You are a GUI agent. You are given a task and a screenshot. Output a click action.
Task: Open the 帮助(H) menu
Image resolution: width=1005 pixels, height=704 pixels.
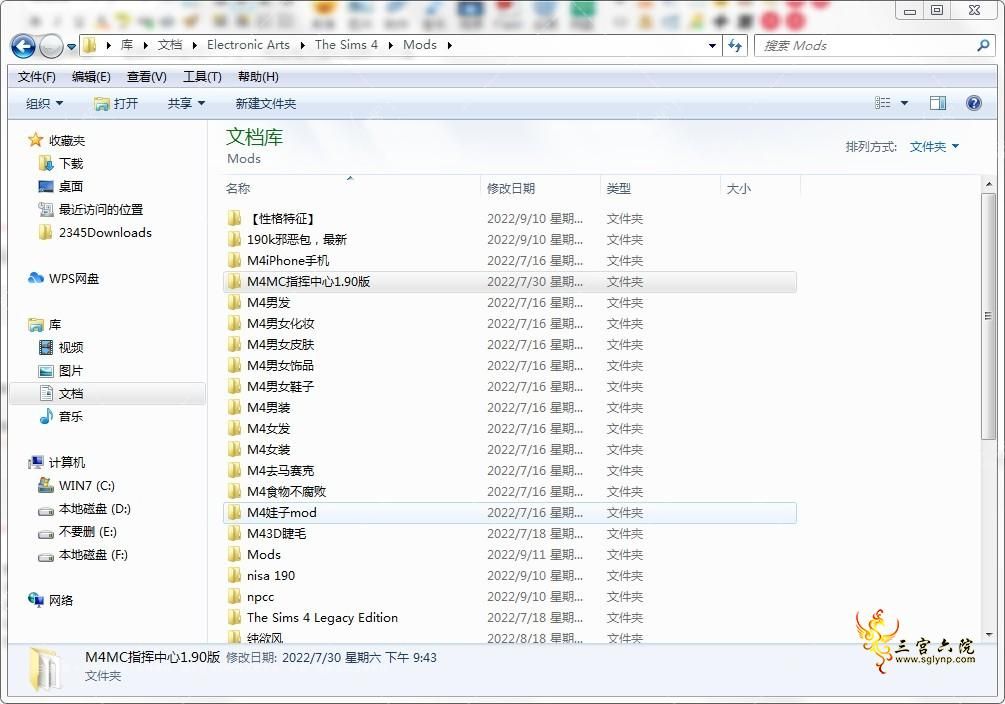click(258, 77)
